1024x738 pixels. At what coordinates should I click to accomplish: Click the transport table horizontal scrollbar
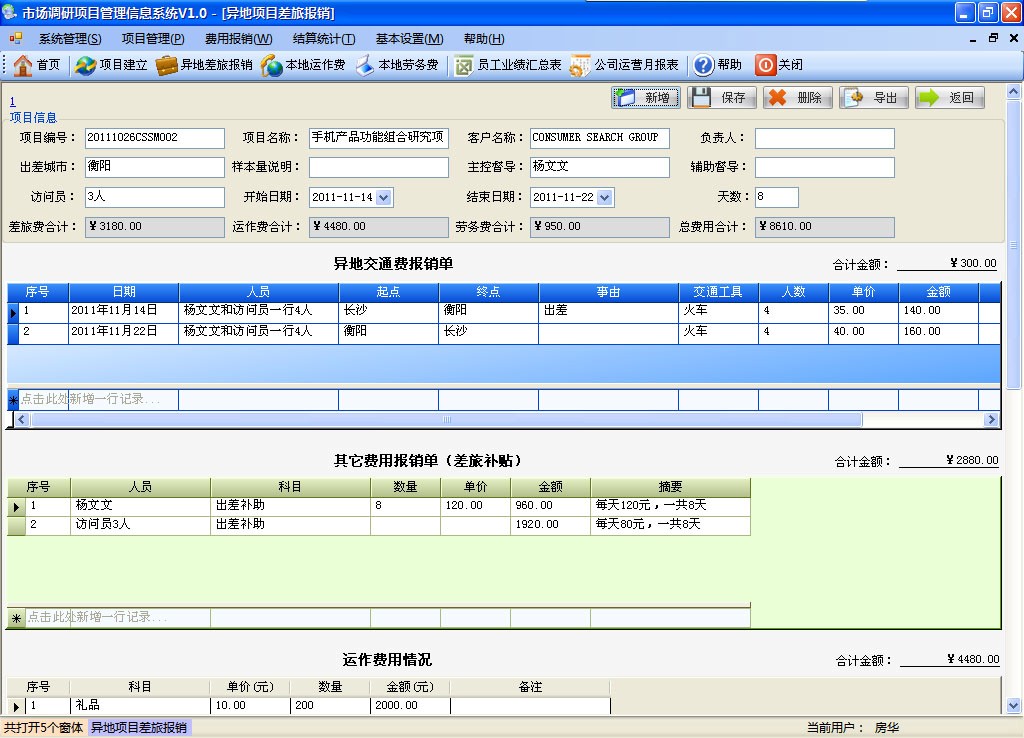click(446, 420)
